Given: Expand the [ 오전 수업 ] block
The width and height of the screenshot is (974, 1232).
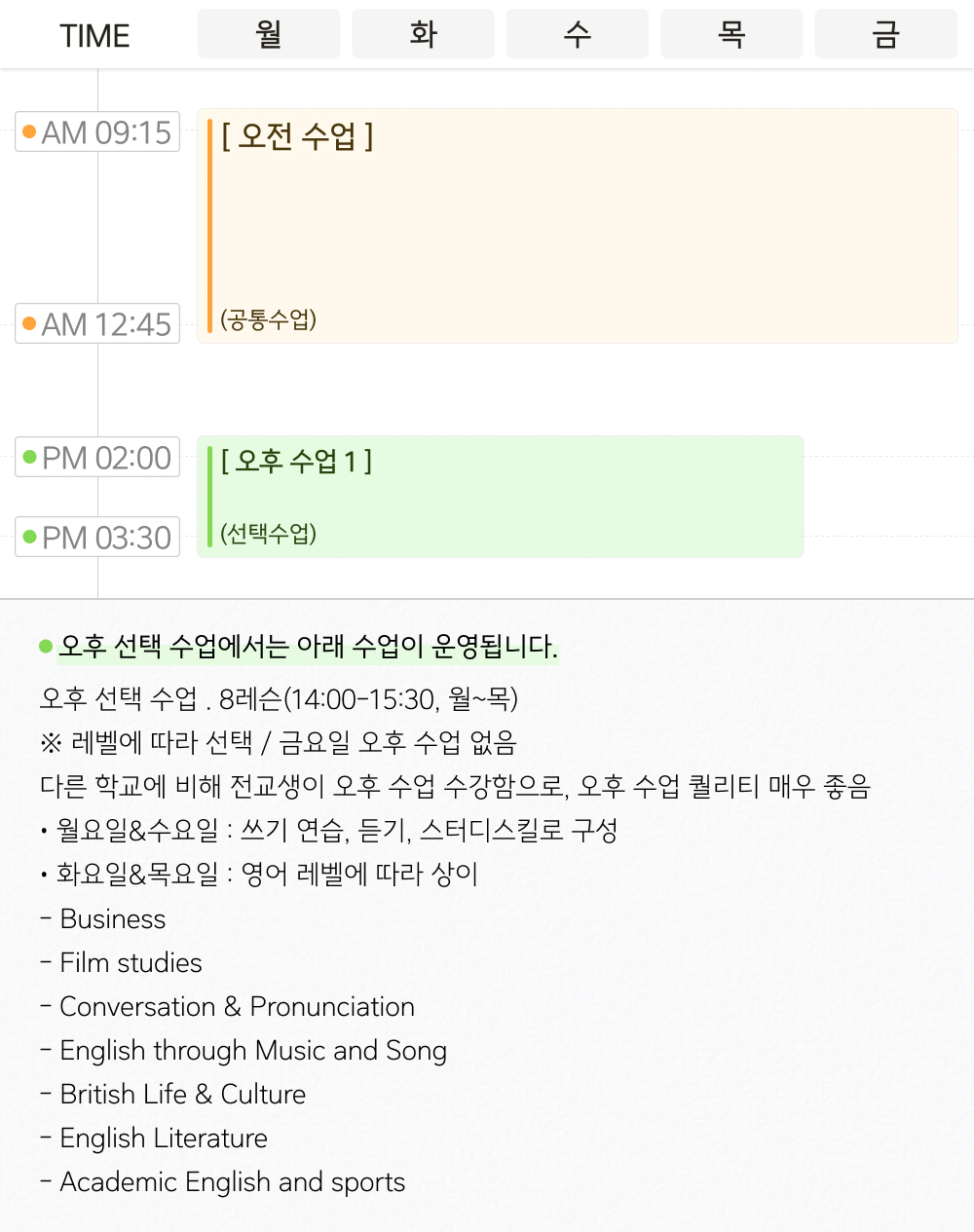Looking at the screenshot, I should point(297,138).
